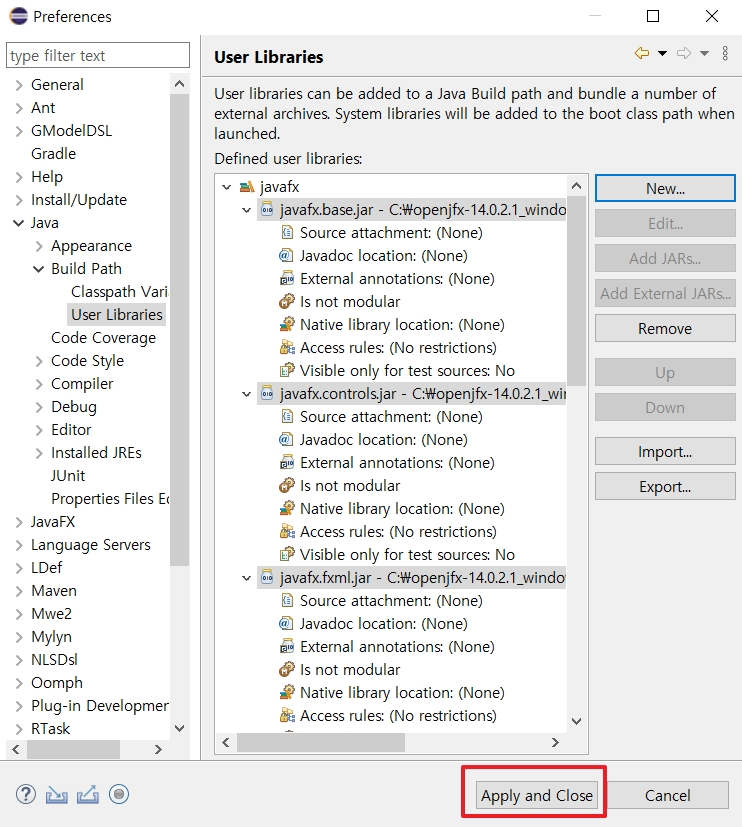Click Is not modular icon under javafx.controls.jar
The image size is (742, 827).
286,486
